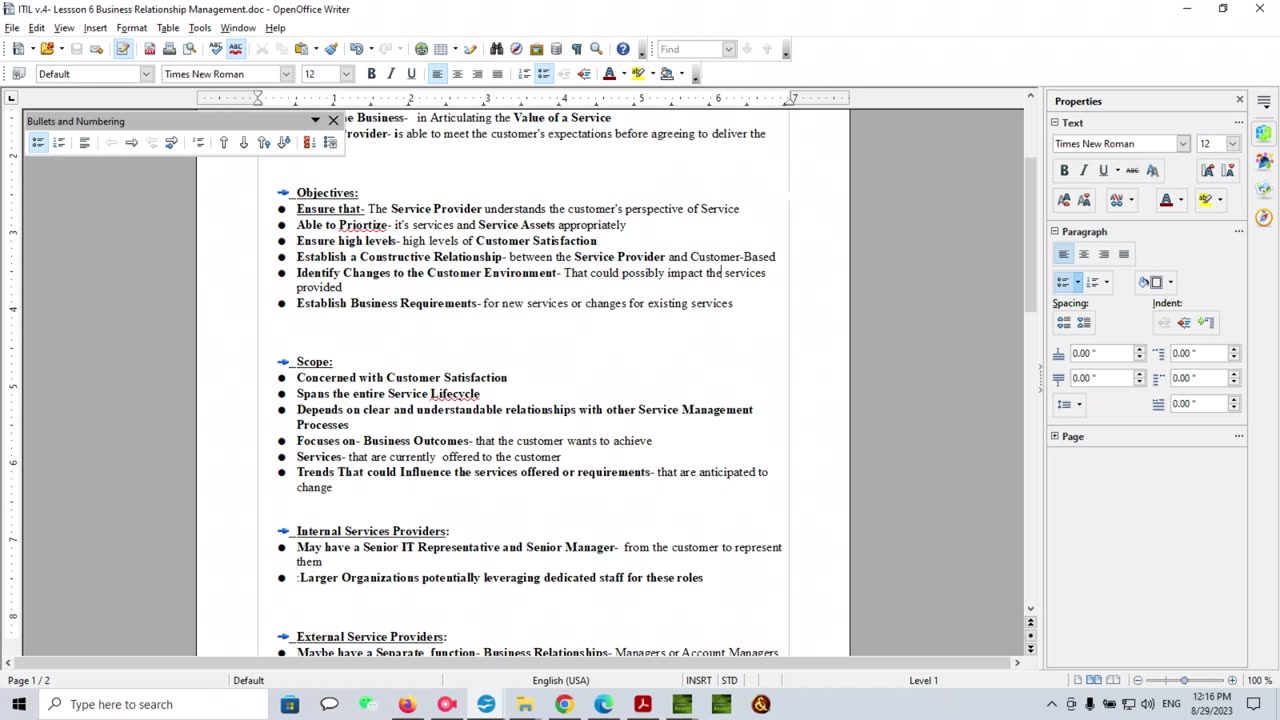Insert unnumbered entry in Bullets toolbar
This screenshot has height=720, width=1280.
tap(198, 143)
